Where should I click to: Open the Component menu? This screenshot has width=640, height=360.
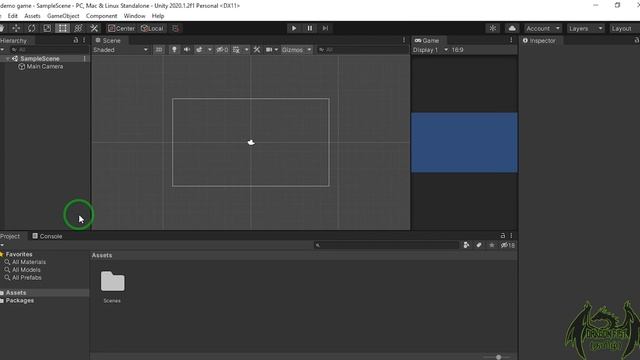(x=102, y=16)
